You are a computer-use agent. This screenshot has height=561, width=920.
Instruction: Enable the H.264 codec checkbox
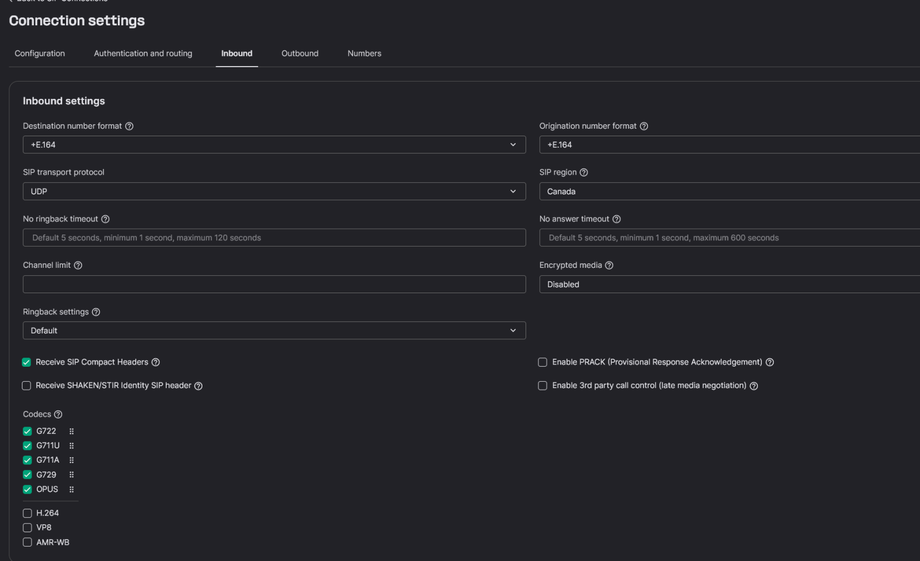pos(27,513)
